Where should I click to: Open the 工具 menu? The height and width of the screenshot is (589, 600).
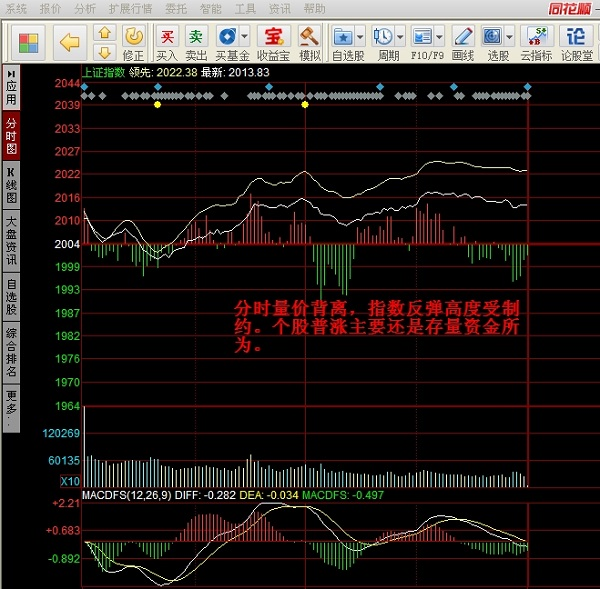coord(245,9)
